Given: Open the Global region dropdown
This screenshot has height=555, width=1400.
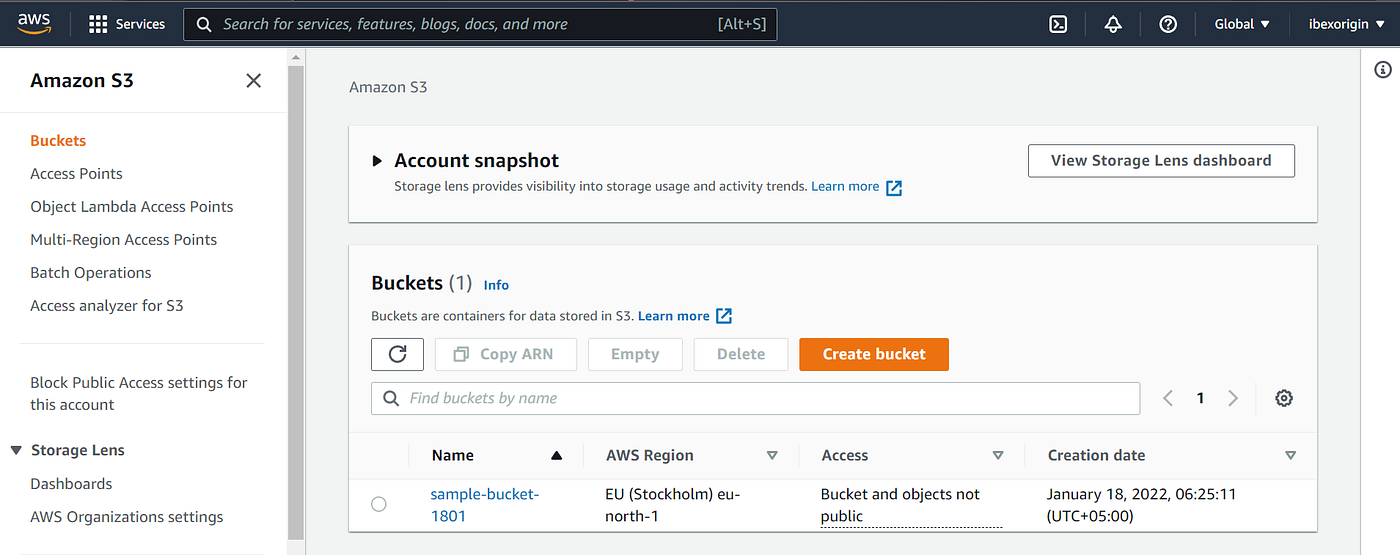Looking at the screenshot, I should coord(1242,24).
